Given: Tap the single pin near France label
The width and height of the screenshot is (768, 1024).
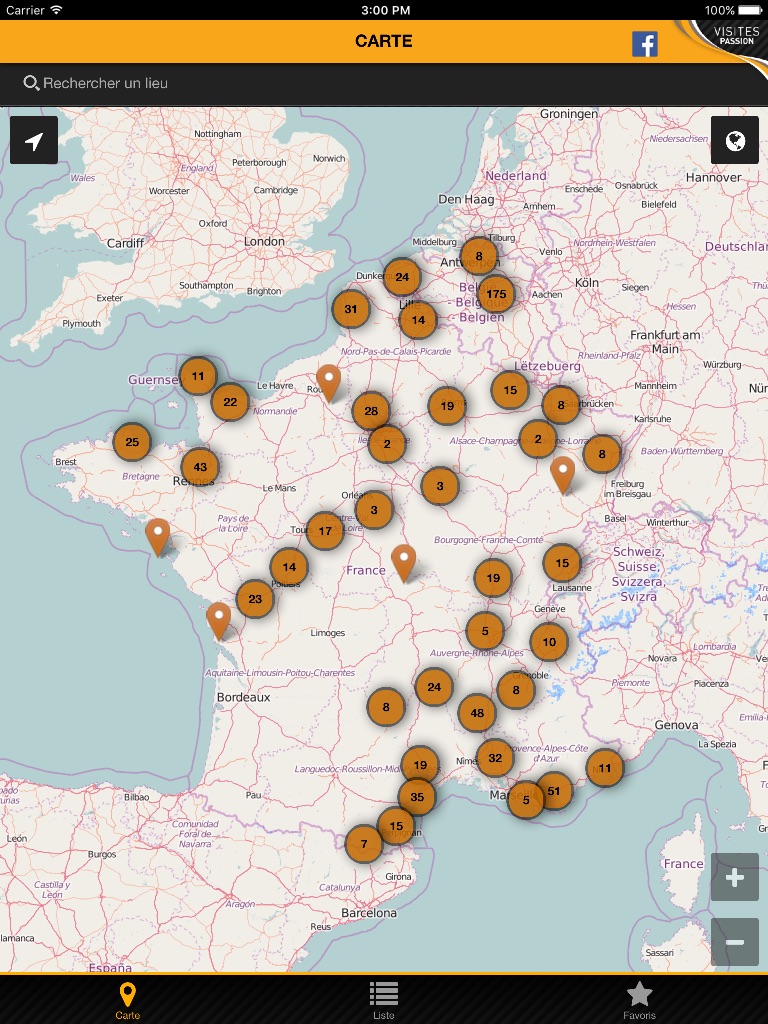Looking at the screenshot, I should click(x=404, y=563).
